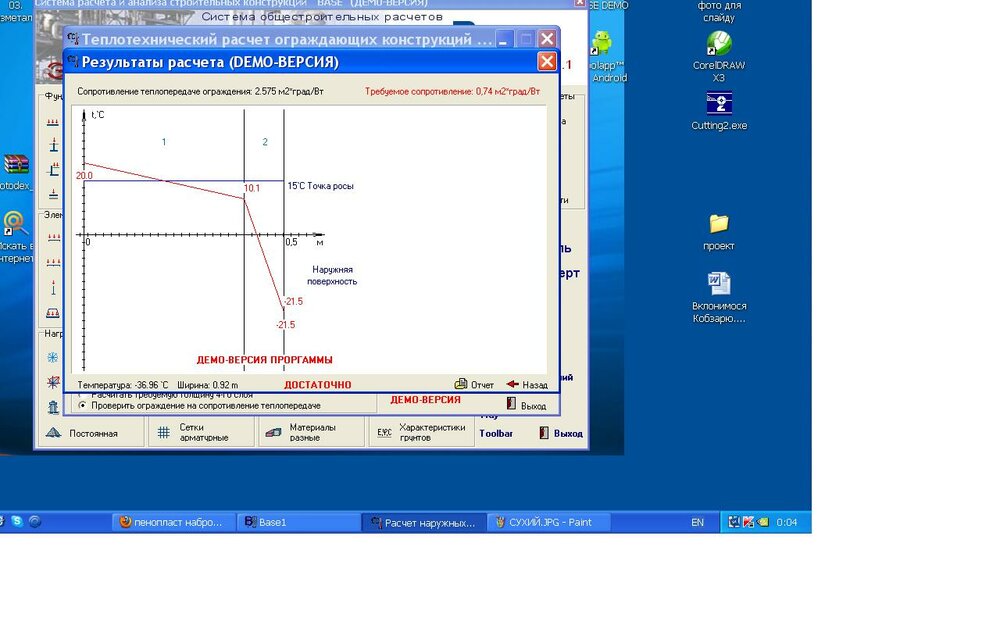Click Выход button in thermal calculation dialog
This screenshot has height=625, width=1000.
(x=526, y=406)
